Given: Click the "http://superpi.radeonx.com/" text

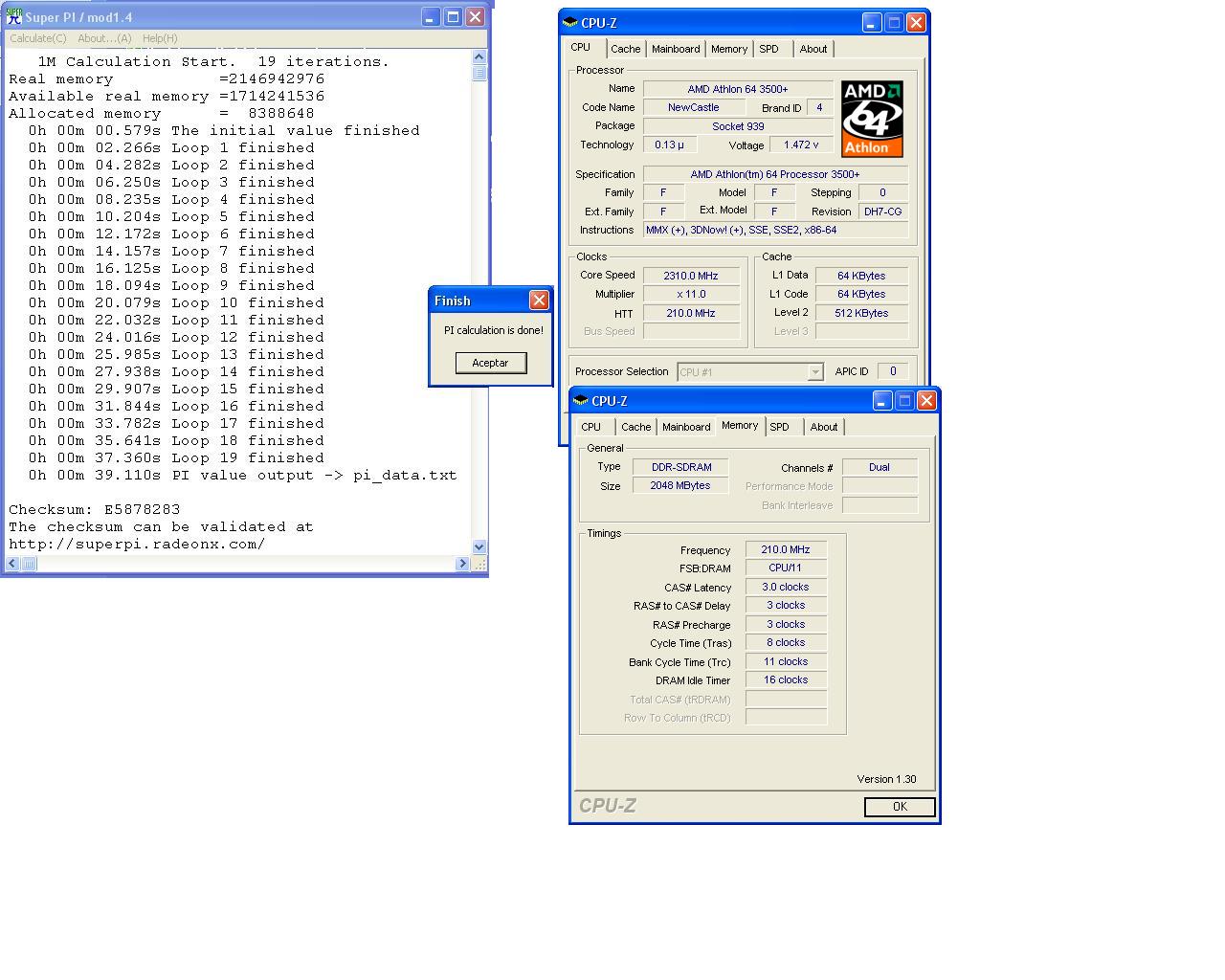Looking at the screenshot, I should click(137, 544).
